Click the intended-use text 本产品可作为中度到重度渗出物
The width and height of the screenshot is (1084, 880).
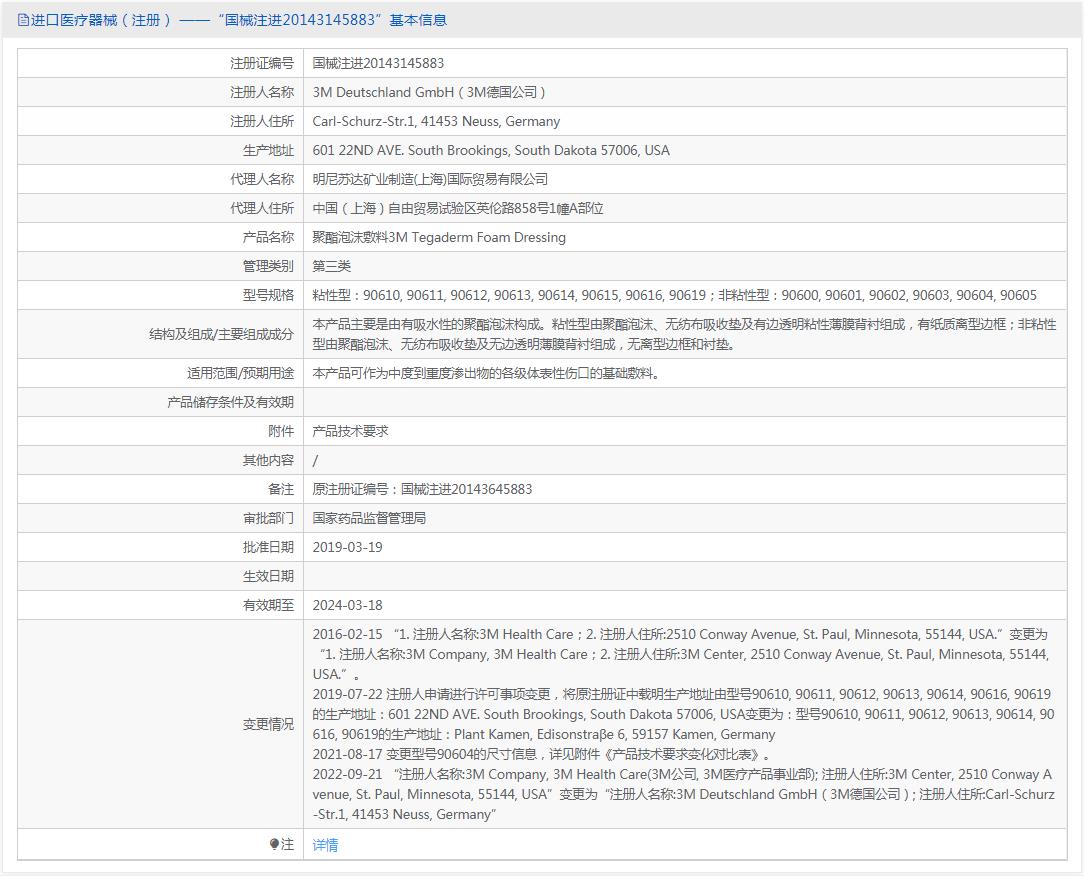pyautogui.click(x=489, y=374)
